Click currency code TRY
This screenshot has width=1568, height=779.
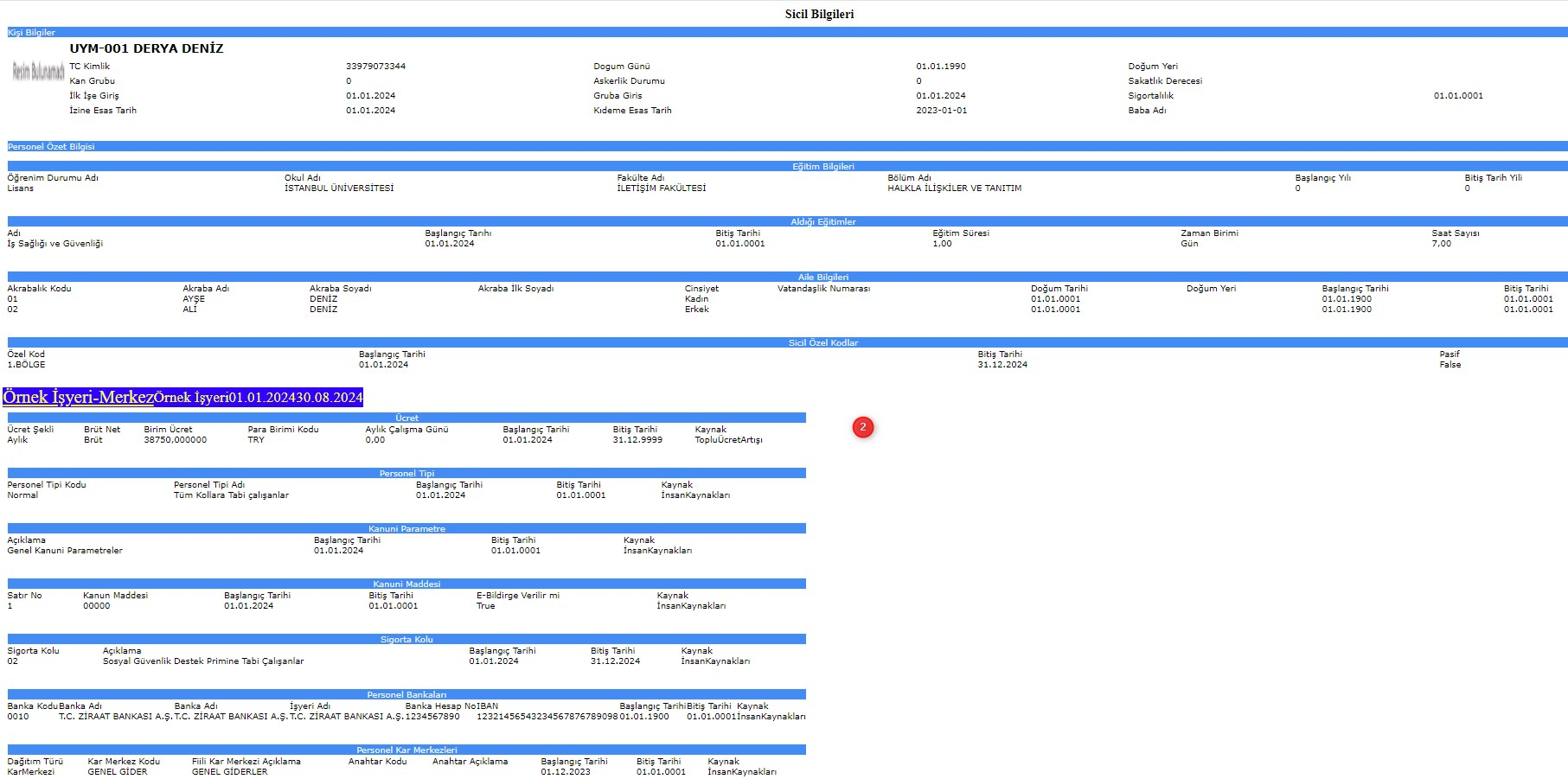(256, 440)
